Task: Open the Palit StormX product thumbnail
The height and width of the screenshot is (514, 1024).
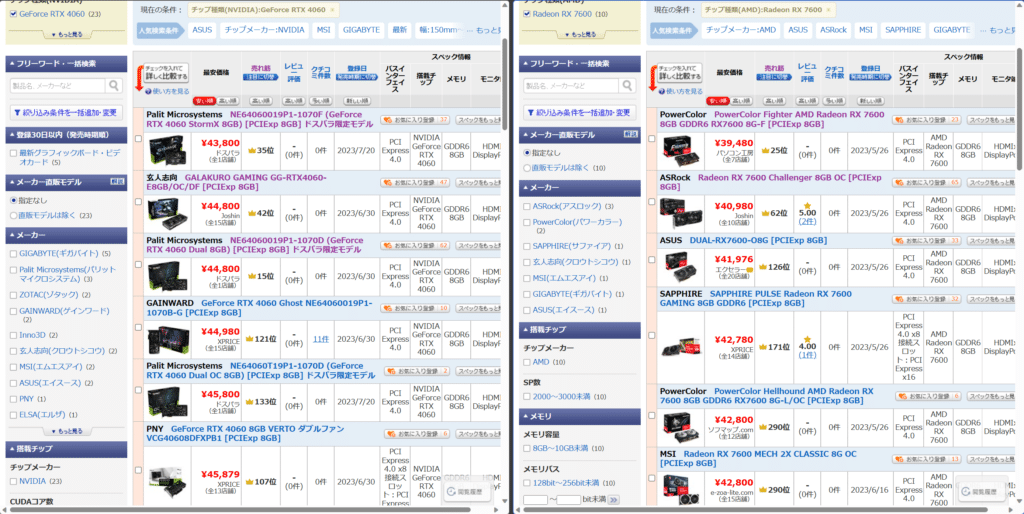Action: (x=167, y=150)
